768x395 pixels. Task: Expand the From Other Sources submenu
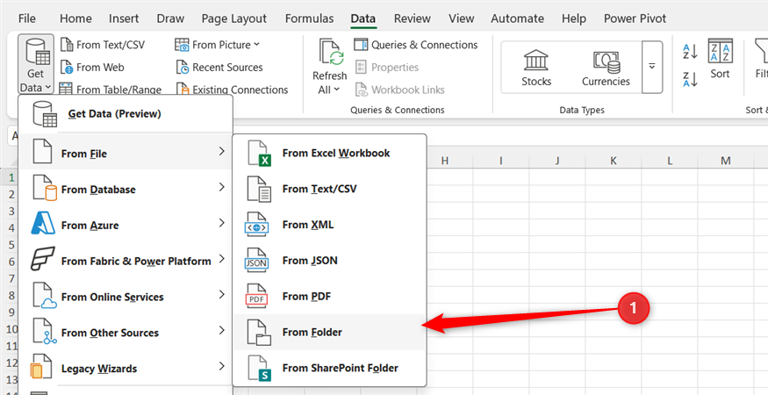pos(125,332)
